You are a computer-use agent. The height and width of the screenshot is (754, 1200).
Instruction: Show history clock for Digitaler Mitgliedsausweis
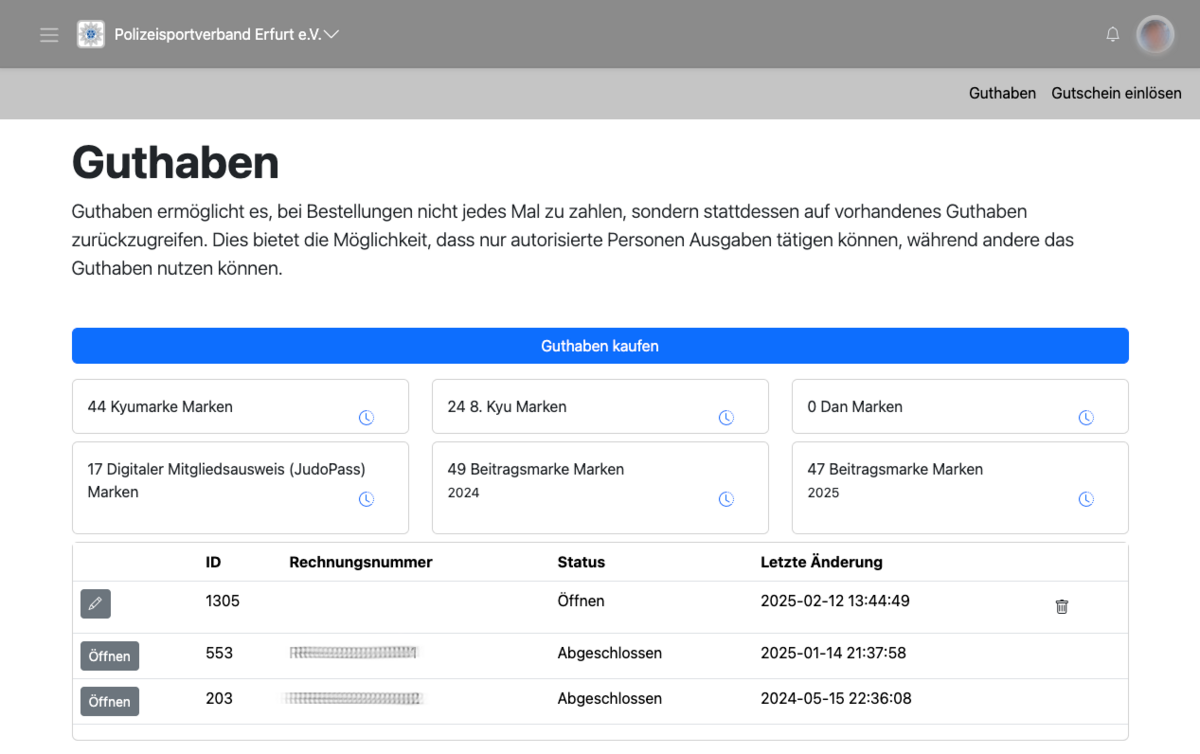tap(366, 499)
